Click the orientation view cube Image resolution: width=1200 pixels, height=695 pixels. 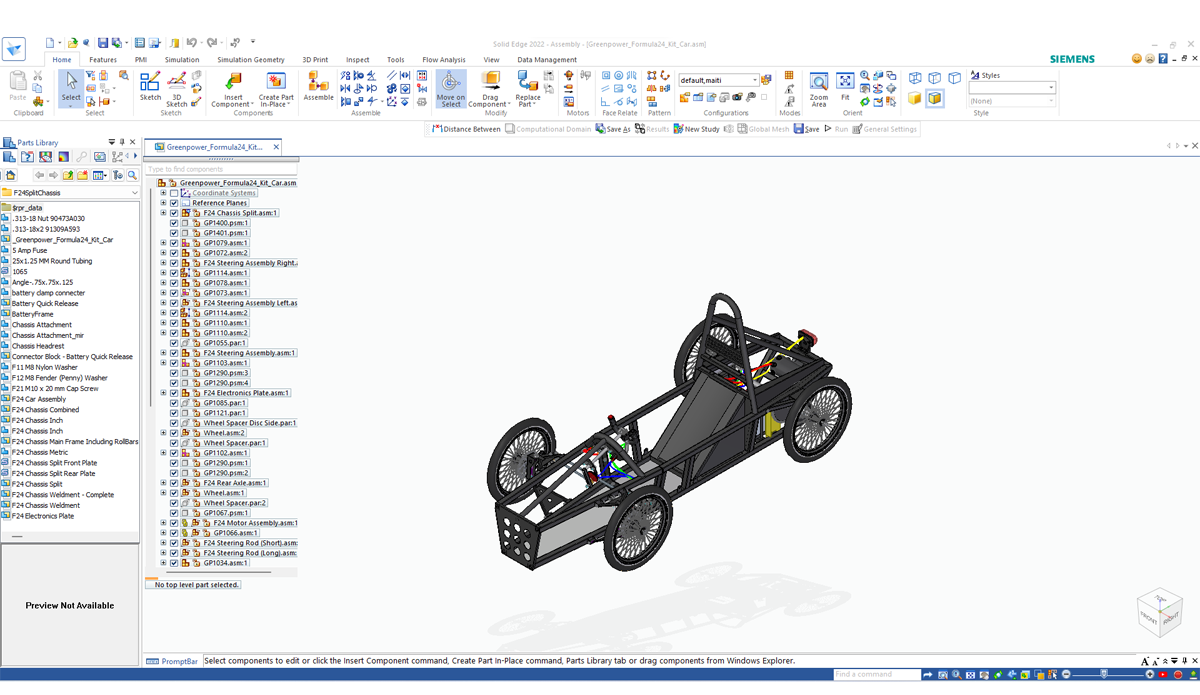tap(1159, 611)
